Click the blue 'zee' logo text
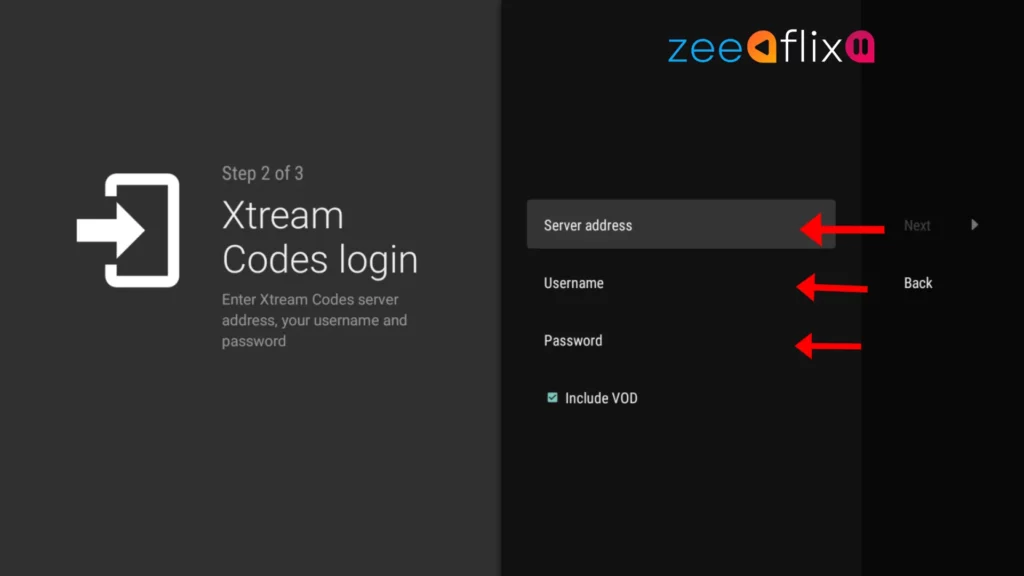Screen dimensions: 1024x576 coord(705,50)
